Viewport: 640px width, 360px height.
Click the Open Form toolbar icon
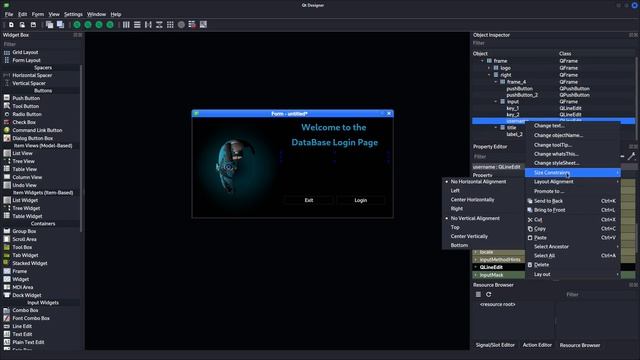point(22,25)
